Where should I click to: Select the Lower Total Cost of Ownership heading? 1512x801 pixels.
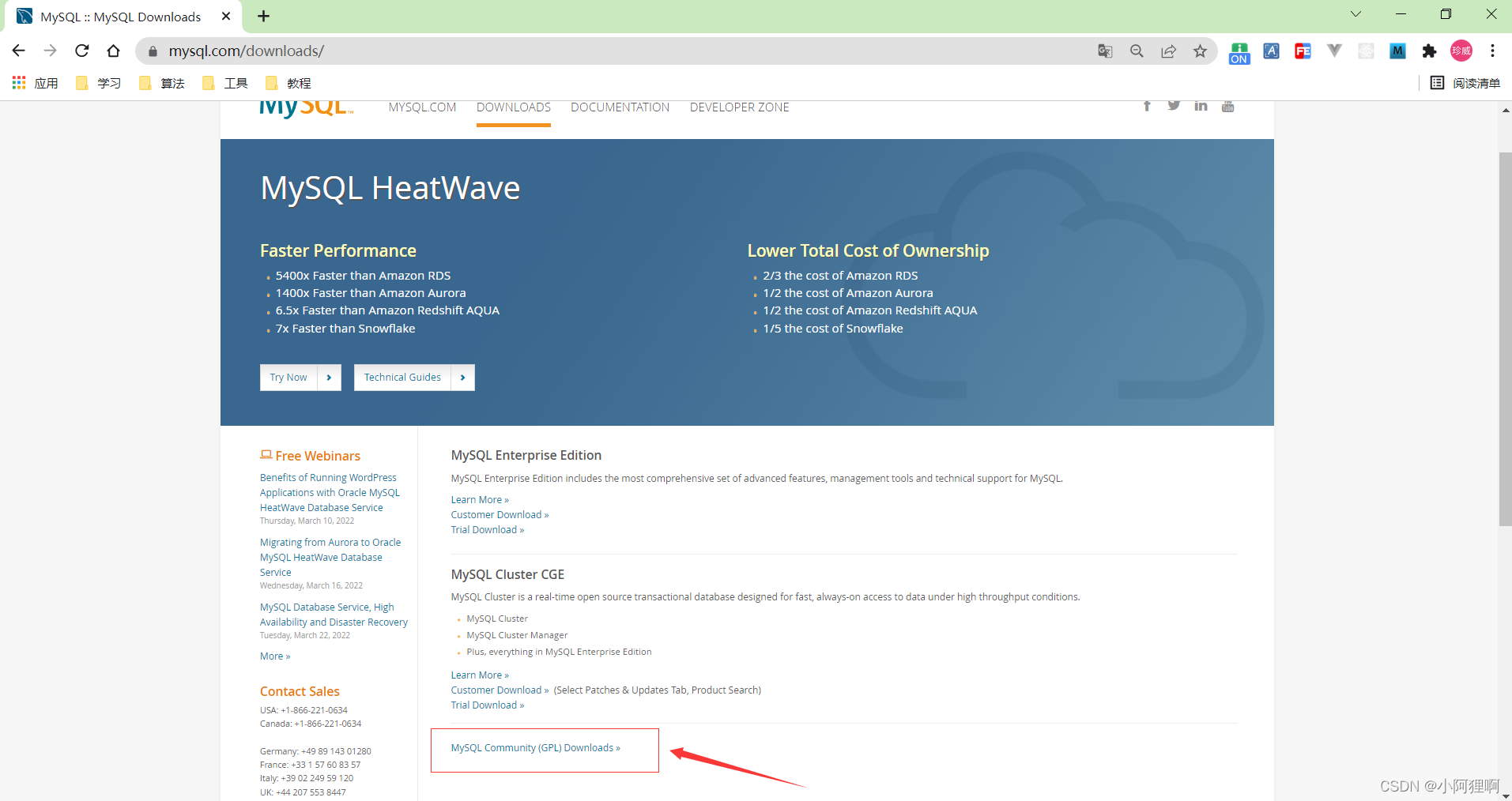coord(868,250)
